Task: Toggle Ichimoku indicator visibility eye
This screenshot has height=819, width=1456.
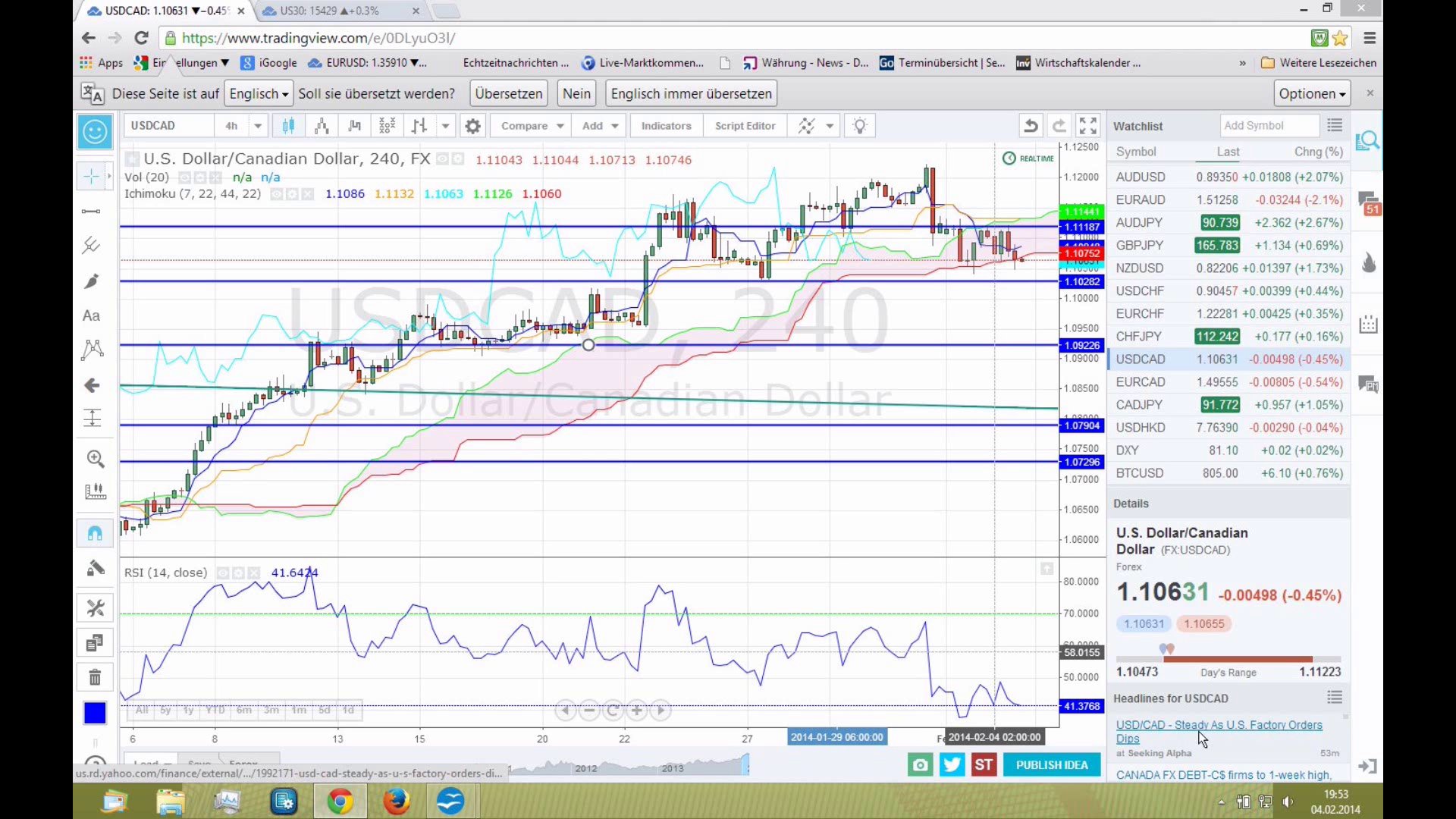Action: pos(277,194)
